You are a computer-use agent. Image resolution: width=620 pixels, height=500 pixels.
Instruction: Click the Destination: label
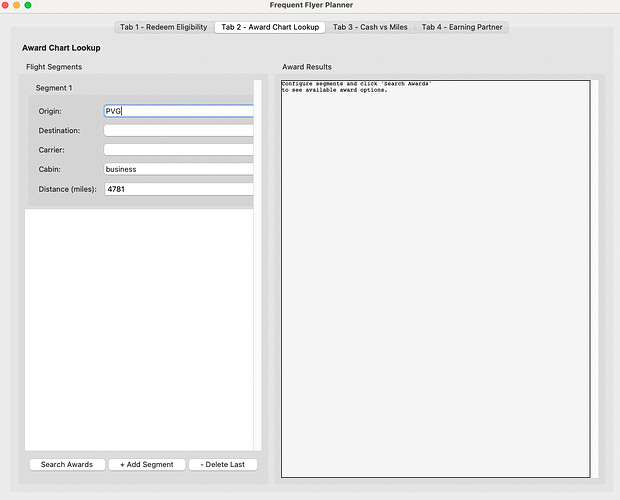coord(59,130)
